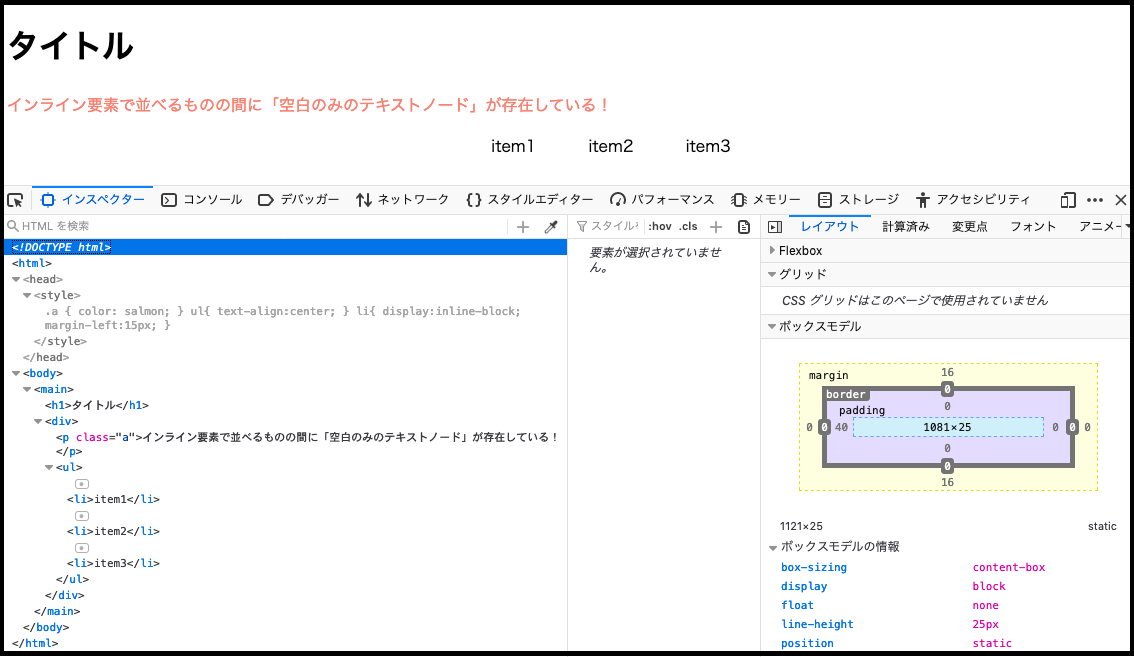Image resolution: width=1134 pixels, height=657 pixels.
Task: Select the element picker tool
Action: coord(15,200)
